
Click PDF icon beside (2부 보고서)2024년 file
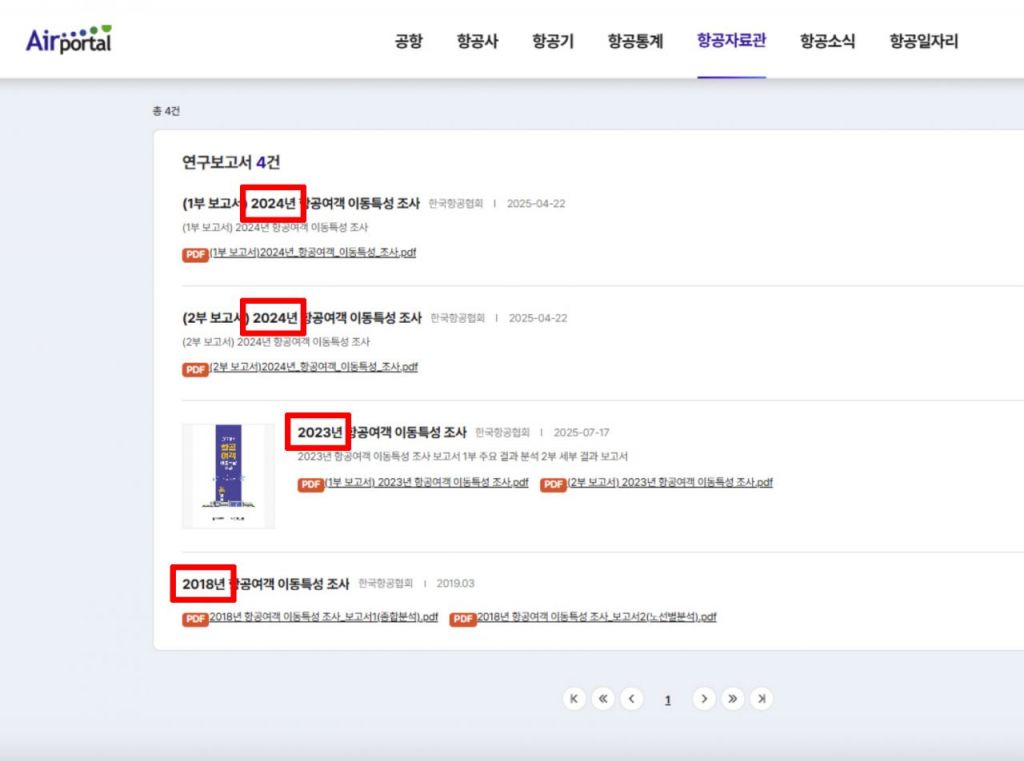coord(195,369)
